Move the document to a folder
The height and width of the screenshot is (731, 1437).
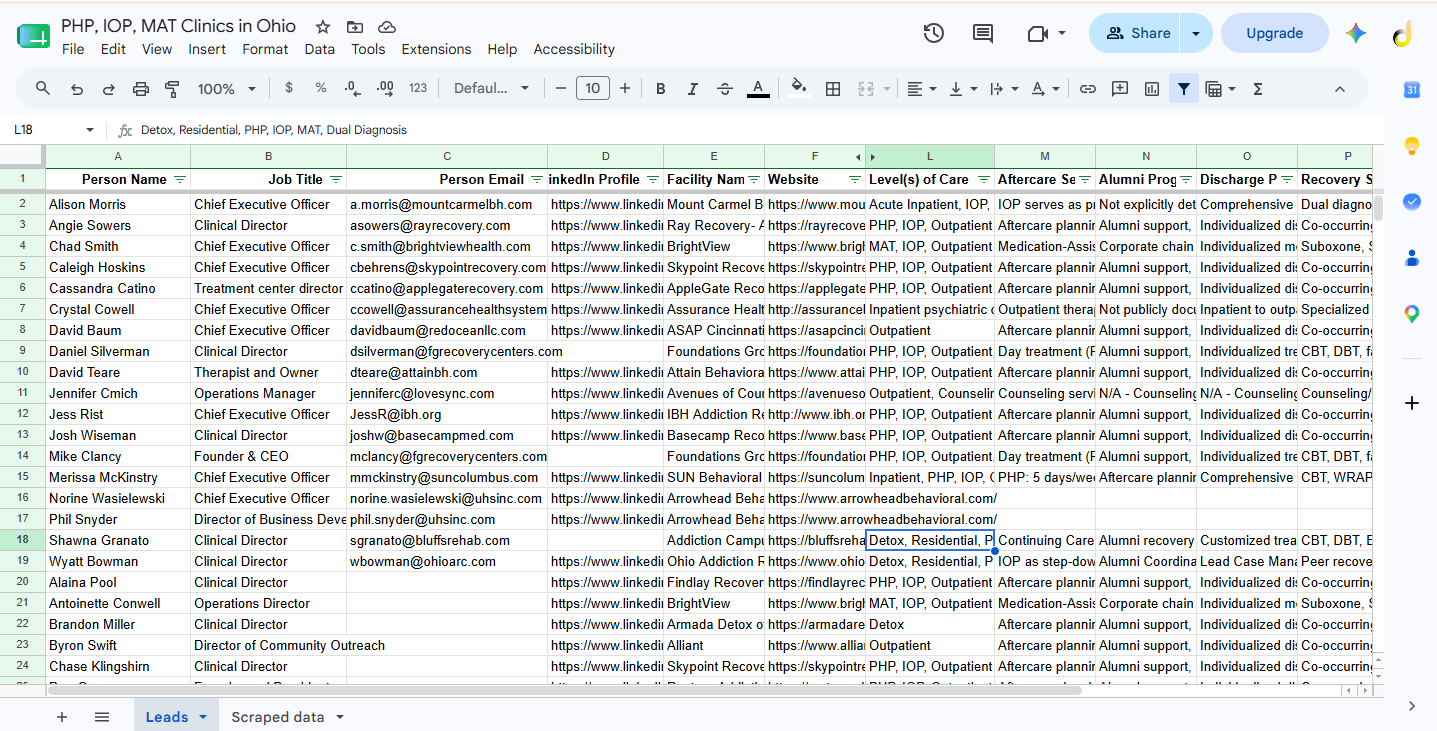(355, 27)
